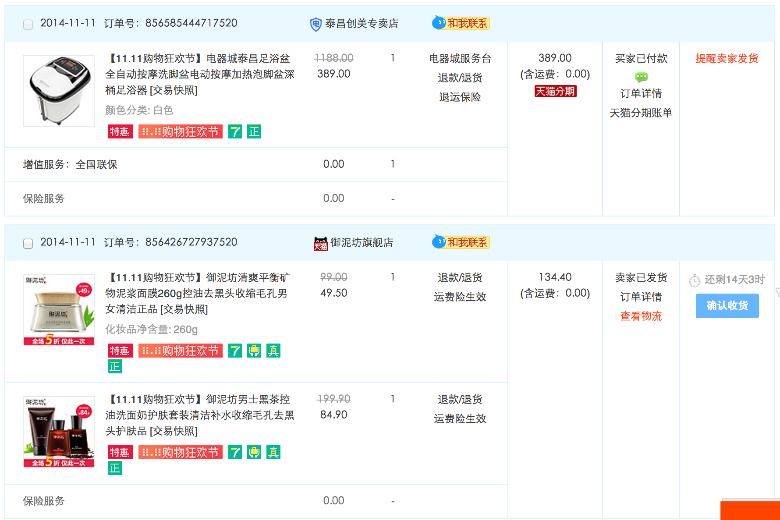Click the 特惠 badge on the mud mask item
The width and height of the screenshot is (780, 520).
120,351
